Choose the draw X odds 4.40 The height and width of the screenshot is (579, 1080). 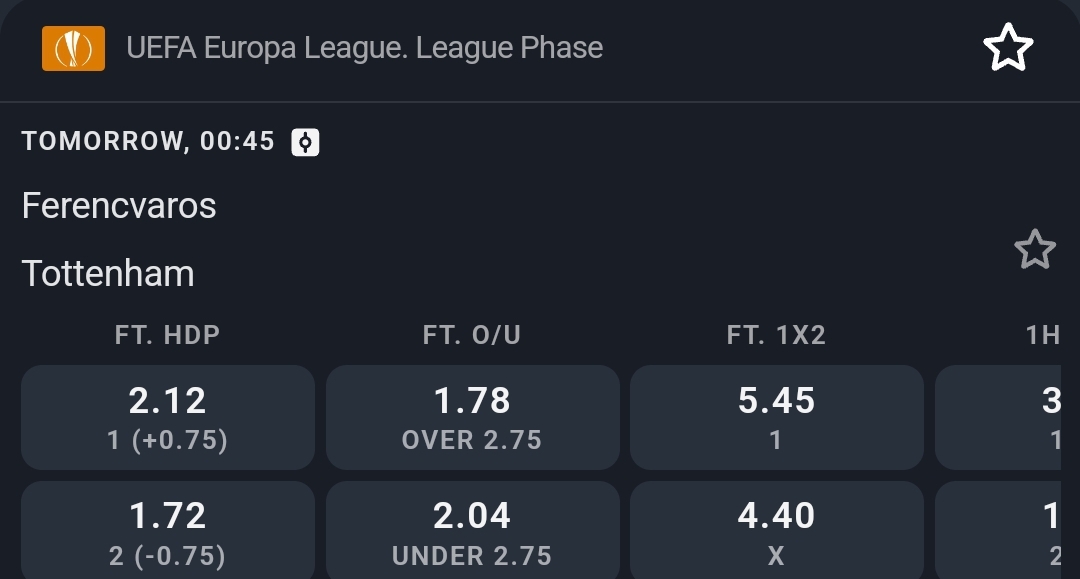[776, 531]
